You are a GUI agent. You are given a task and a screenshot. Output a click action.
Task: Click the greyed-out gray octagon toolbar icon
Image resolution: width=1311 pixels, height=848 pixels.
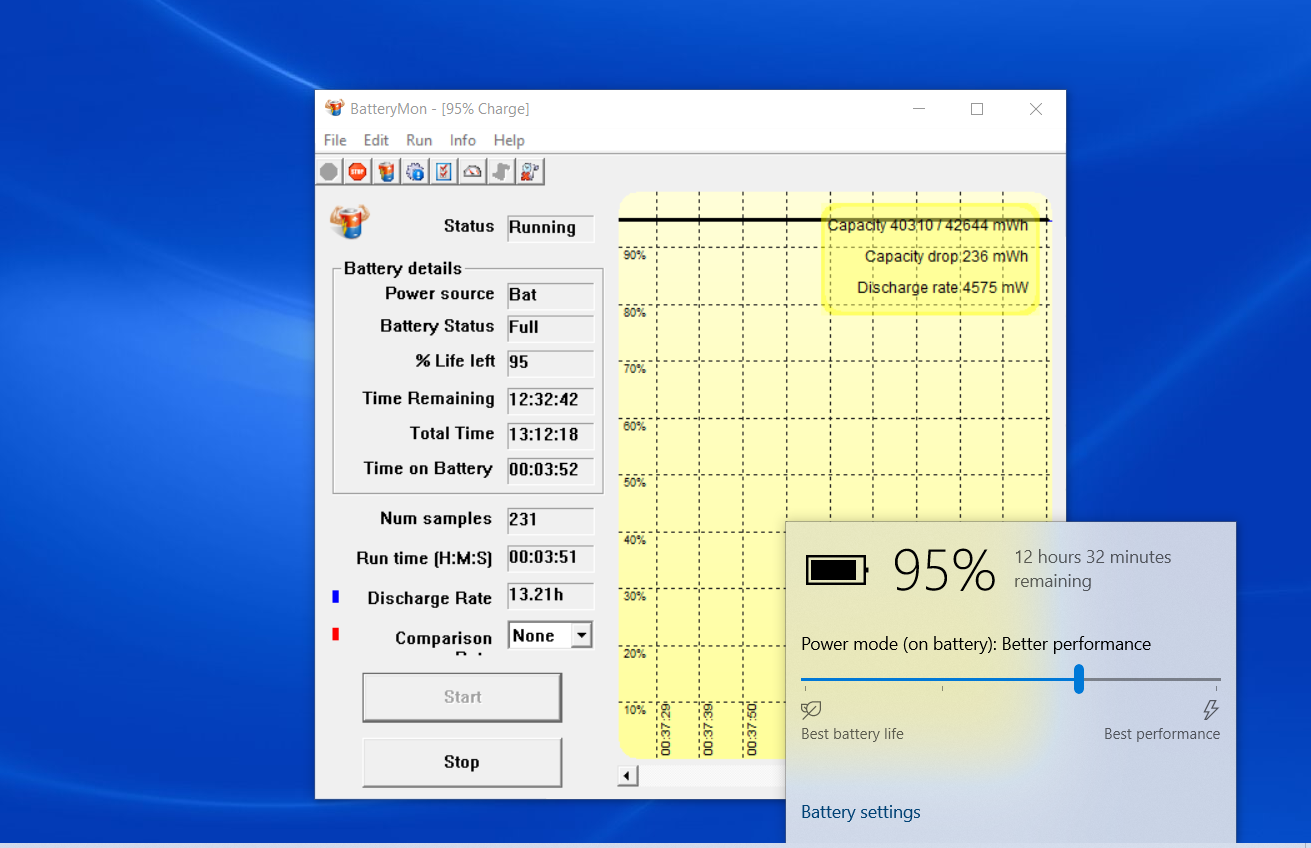[329, 172]
